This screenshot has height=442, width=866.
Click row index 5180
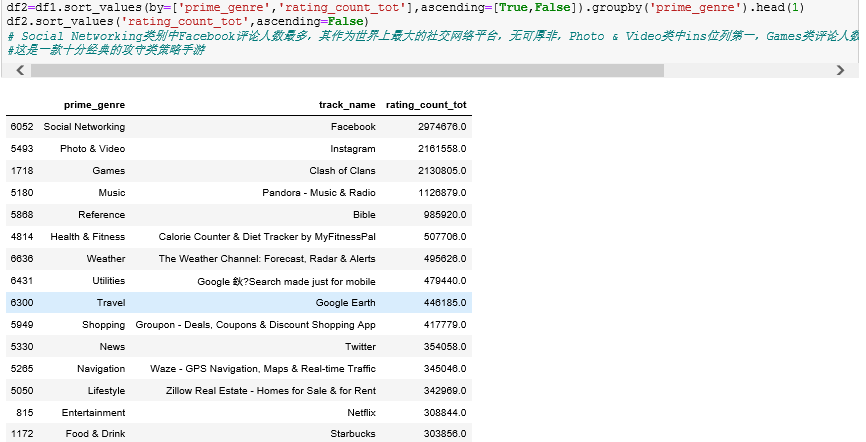click(22, 193)
